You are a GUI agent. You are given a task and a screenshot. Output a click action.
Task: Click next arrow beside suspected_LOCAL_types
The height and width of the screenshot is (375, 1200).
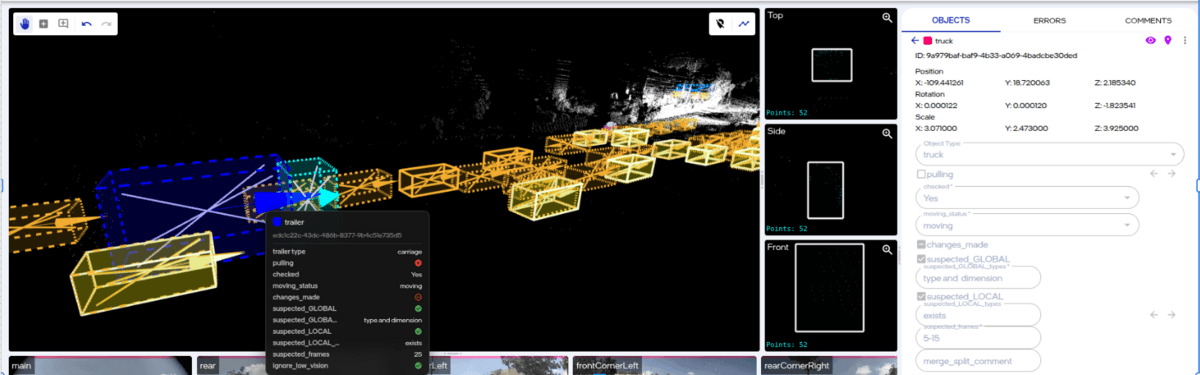coord(1171,314)
